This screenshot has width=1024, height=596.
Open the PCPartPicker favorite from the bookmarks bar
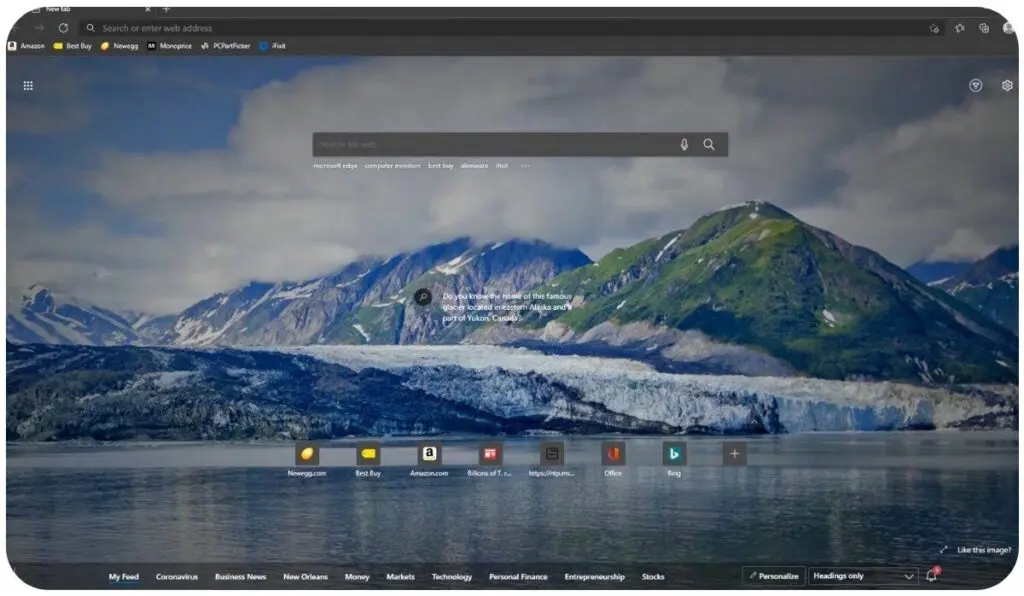pos(225,45)
